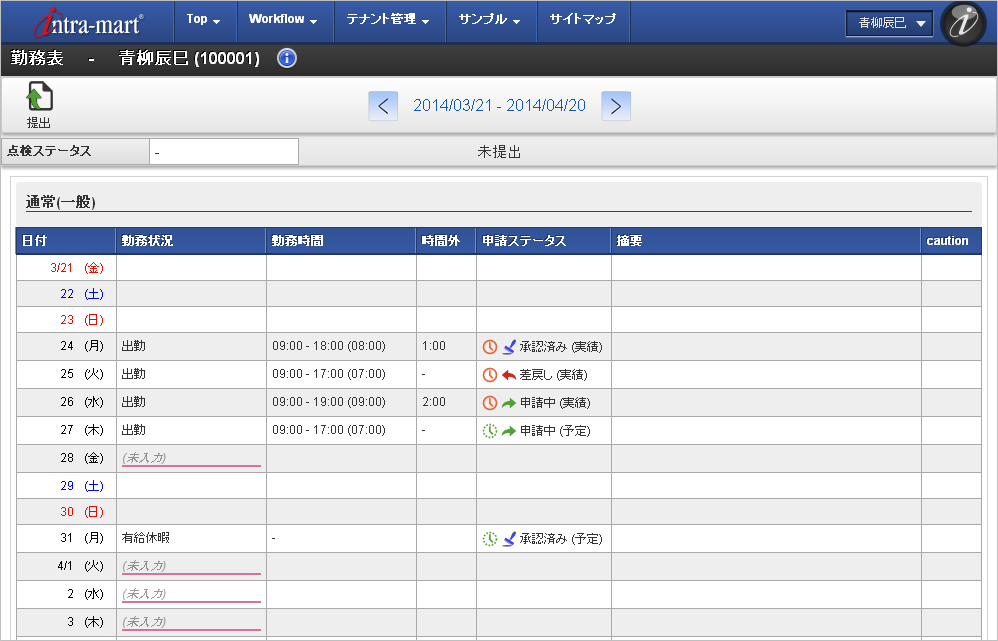Screen dimensions: 998x641
Task: Click the 未入力 field for 28 (金)
Action: tap(190, 458)
